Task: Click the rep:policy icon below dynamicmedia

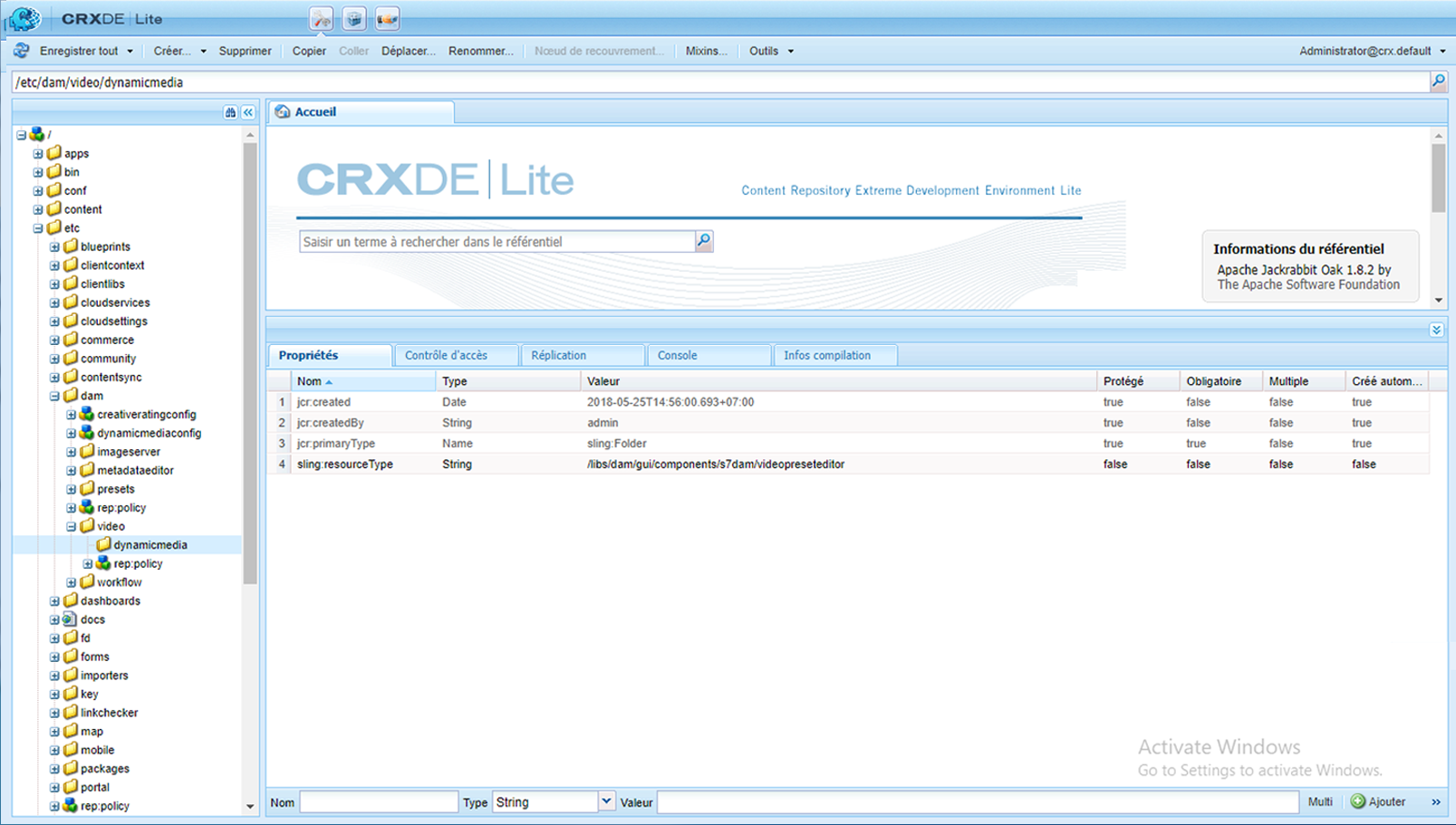Action: (x=103, y=563)
